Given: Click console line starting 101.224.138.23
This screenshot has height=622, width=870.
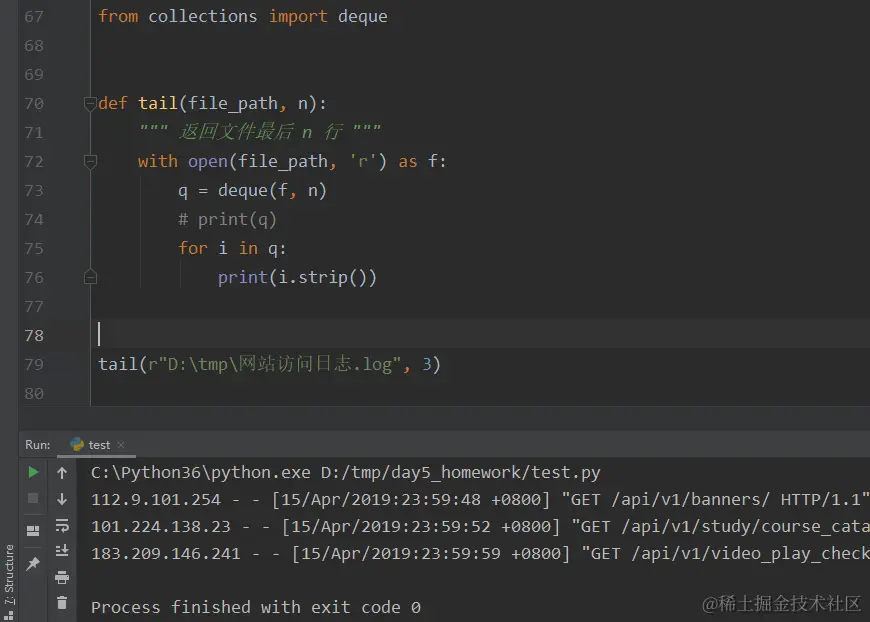Looking at the screenshot, I should [480, 526].
